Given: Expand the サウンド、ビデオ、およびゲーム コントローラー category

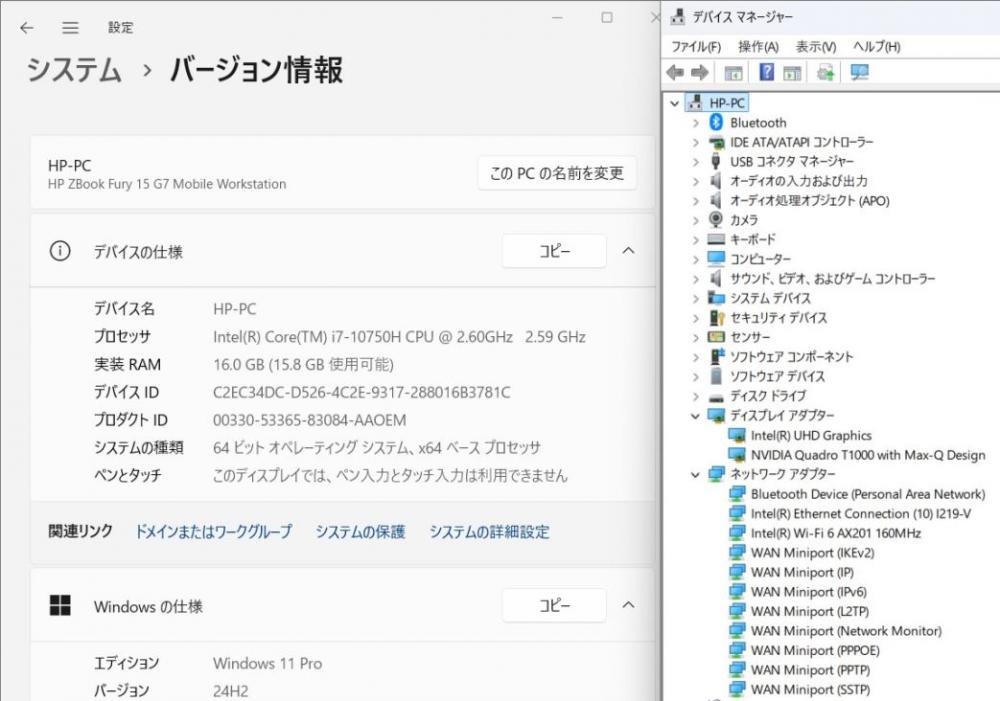Looking at the screenshot, I should (x=696, y=279).
